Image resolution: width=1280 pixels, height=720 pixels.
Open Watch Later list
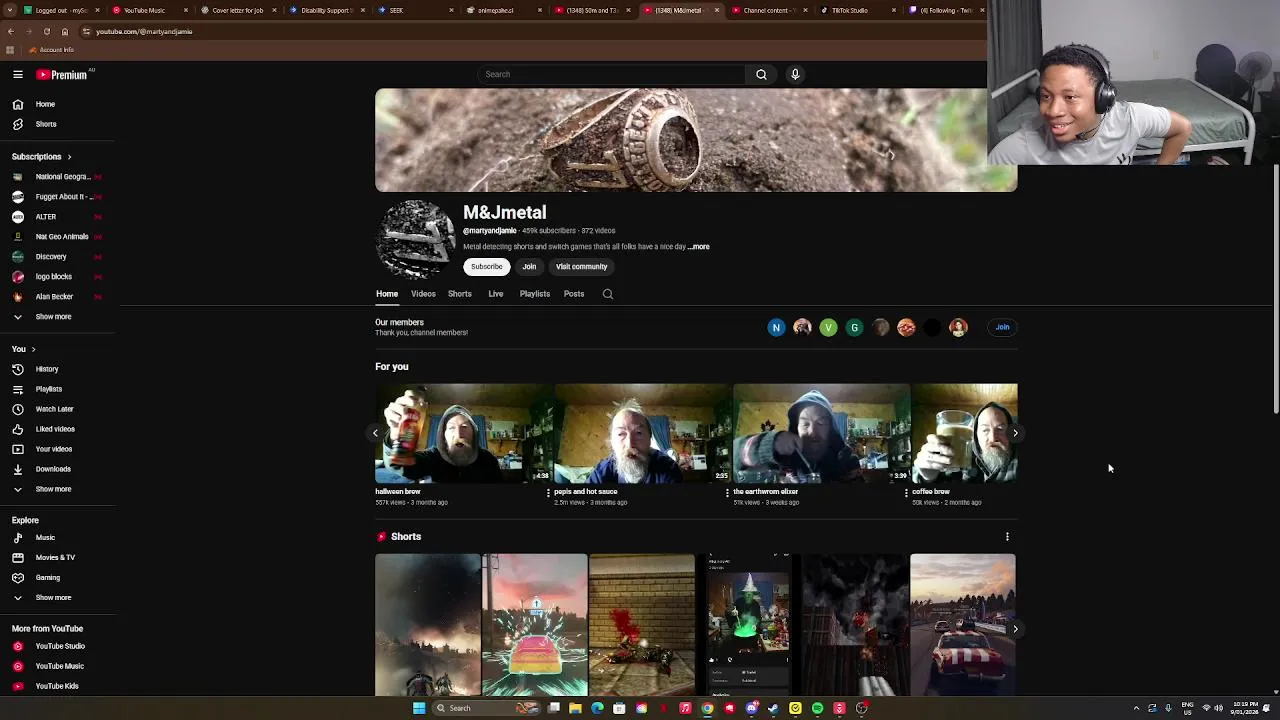coord(56,409)
